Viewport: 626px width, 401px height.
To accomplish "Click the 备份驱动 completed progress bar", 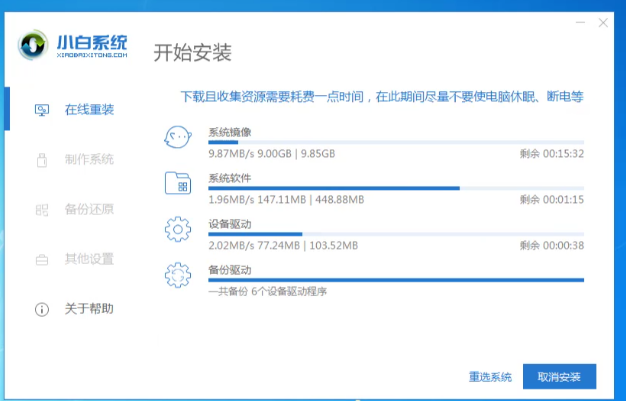I will 395,280.
